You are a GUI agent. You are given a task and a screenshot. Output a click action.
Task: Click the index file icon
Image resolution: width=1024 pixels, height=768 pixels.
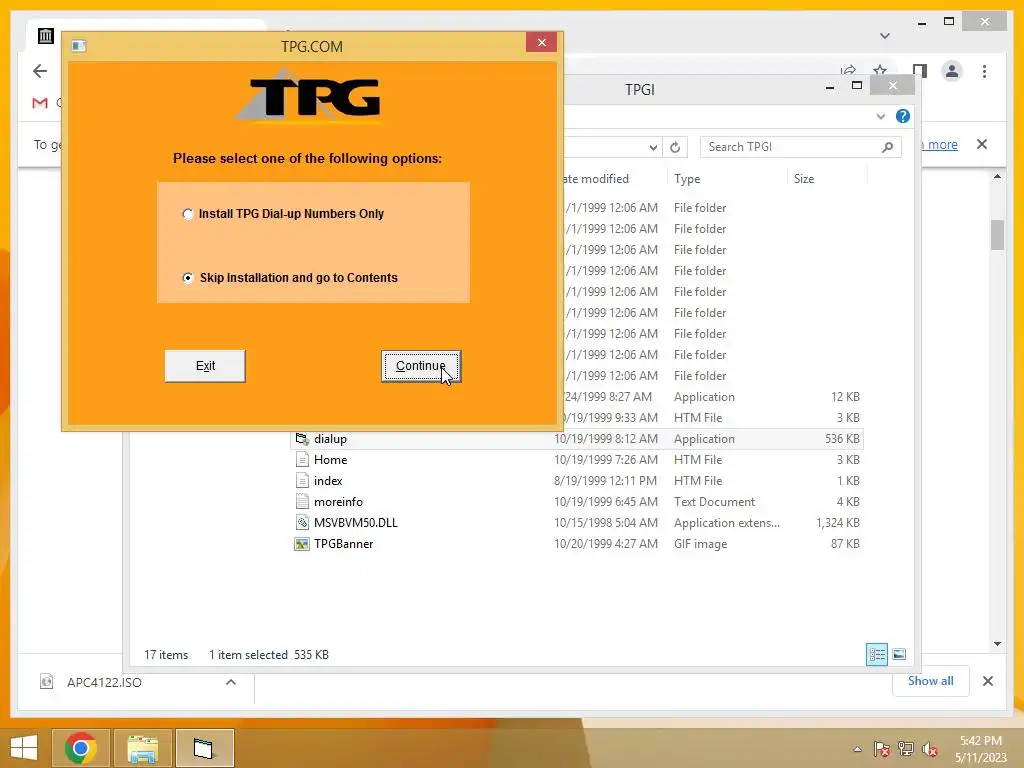coord(302,481)
